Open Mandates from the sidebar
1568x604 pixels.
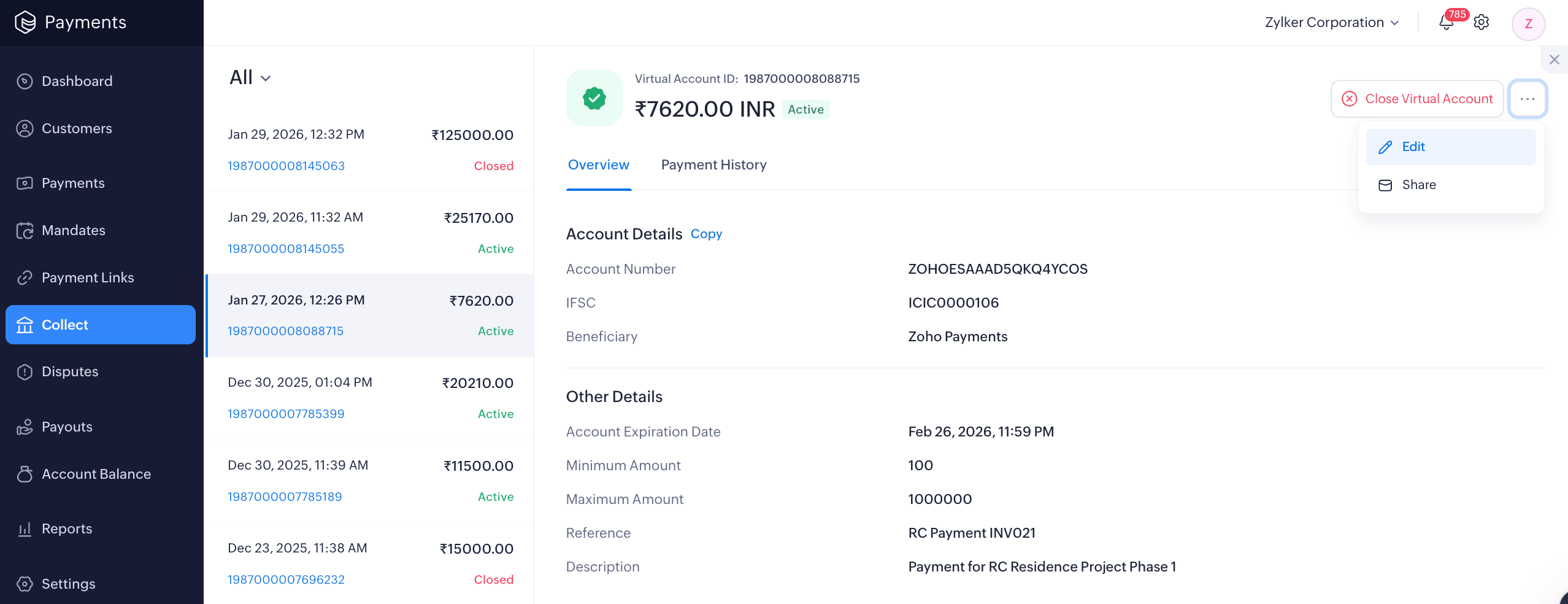point(73,230)
